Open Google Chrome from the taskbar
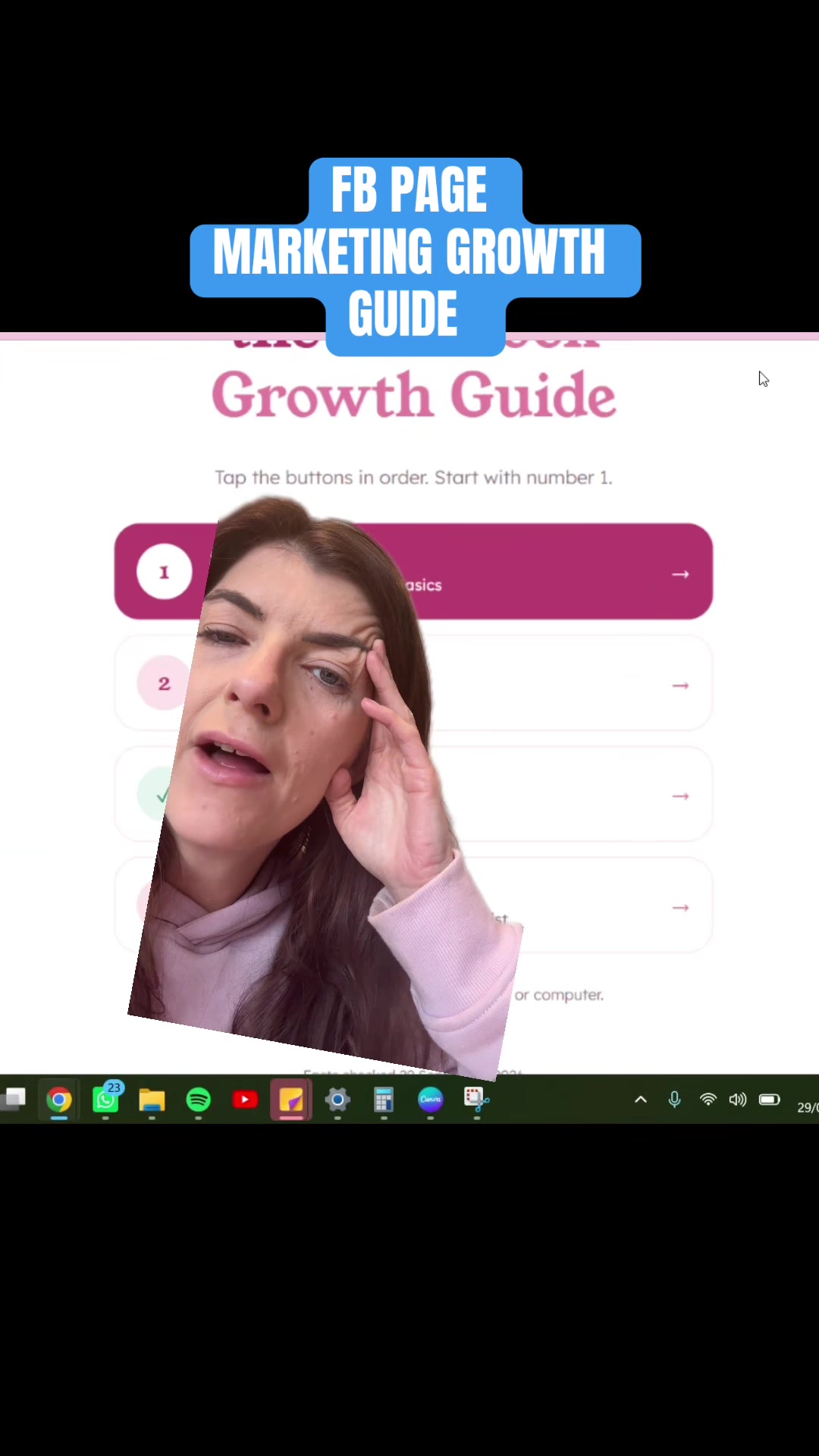This screenshot has width=819, height=1456. pos(59,1100)
